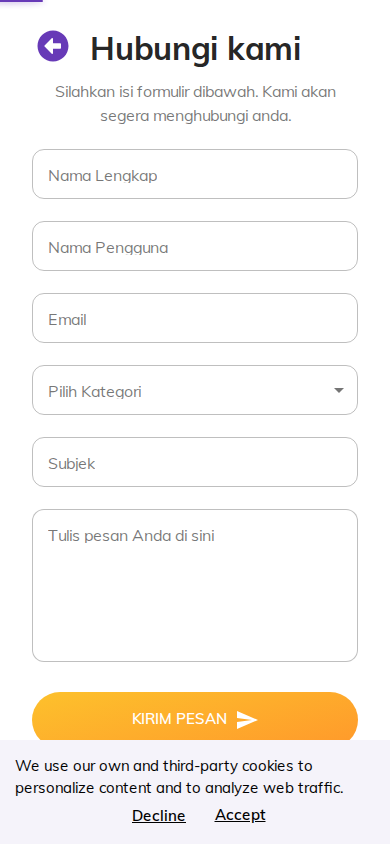
Task: Click the Tulis pesan Anda message box
Action: (195, 586)
